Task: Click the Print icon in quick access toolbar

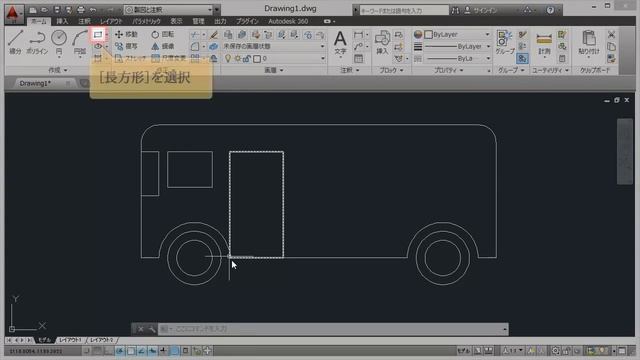Action: coord(81,10)
